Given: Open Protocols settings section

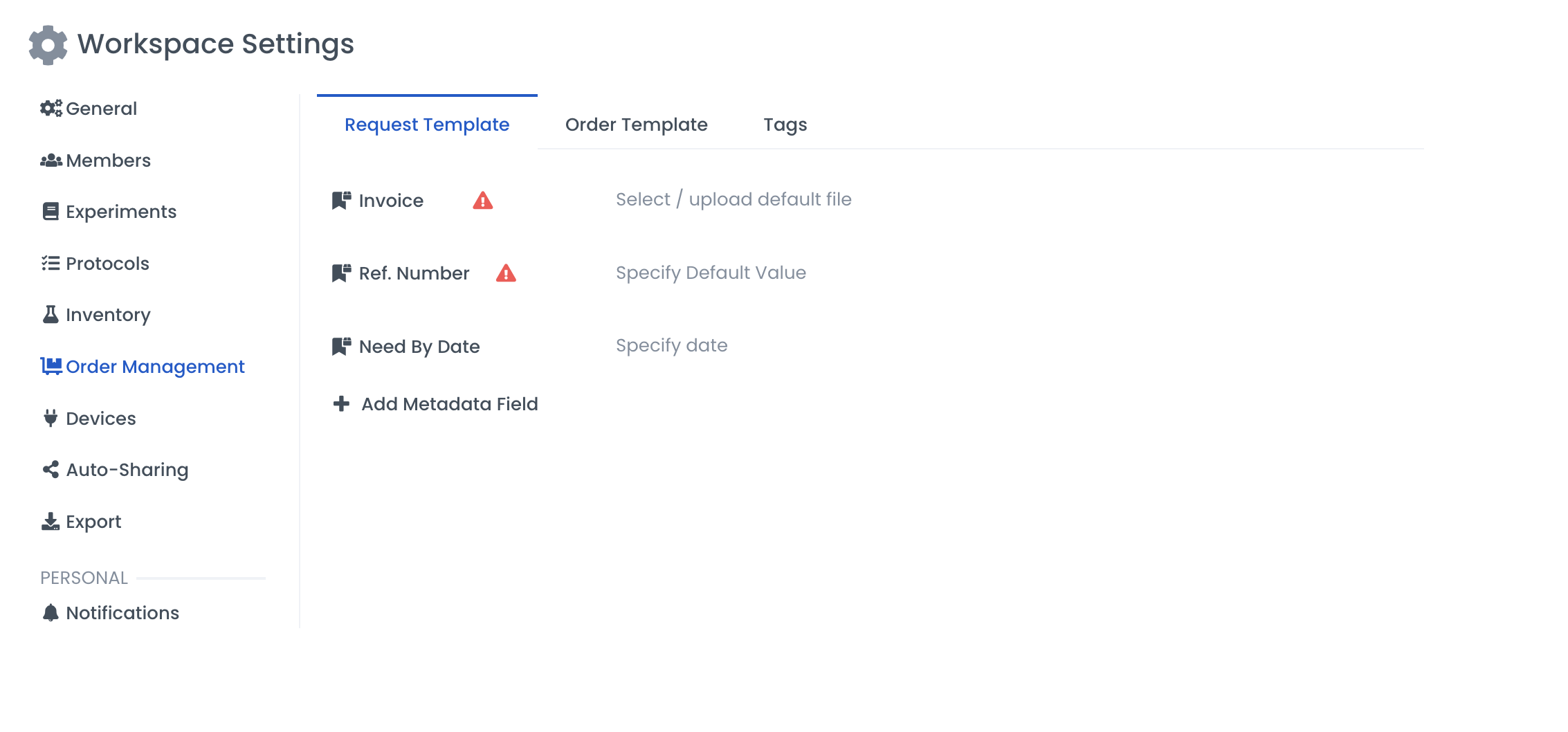Looking at the screenshot, I should (x=107, y=264).
